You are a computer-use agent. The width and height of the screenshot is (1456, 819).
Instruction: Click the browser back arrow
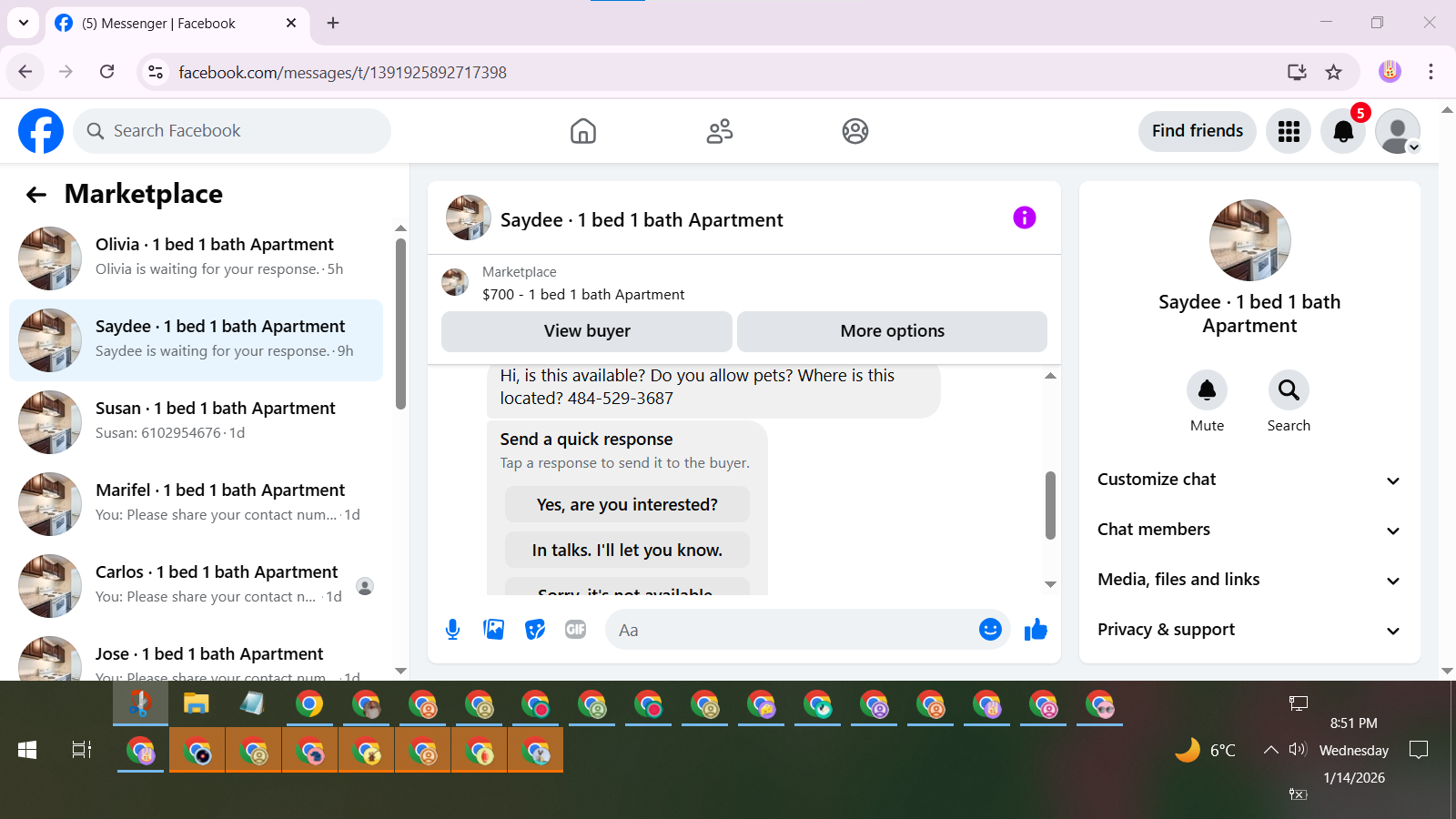click(25, 72)
